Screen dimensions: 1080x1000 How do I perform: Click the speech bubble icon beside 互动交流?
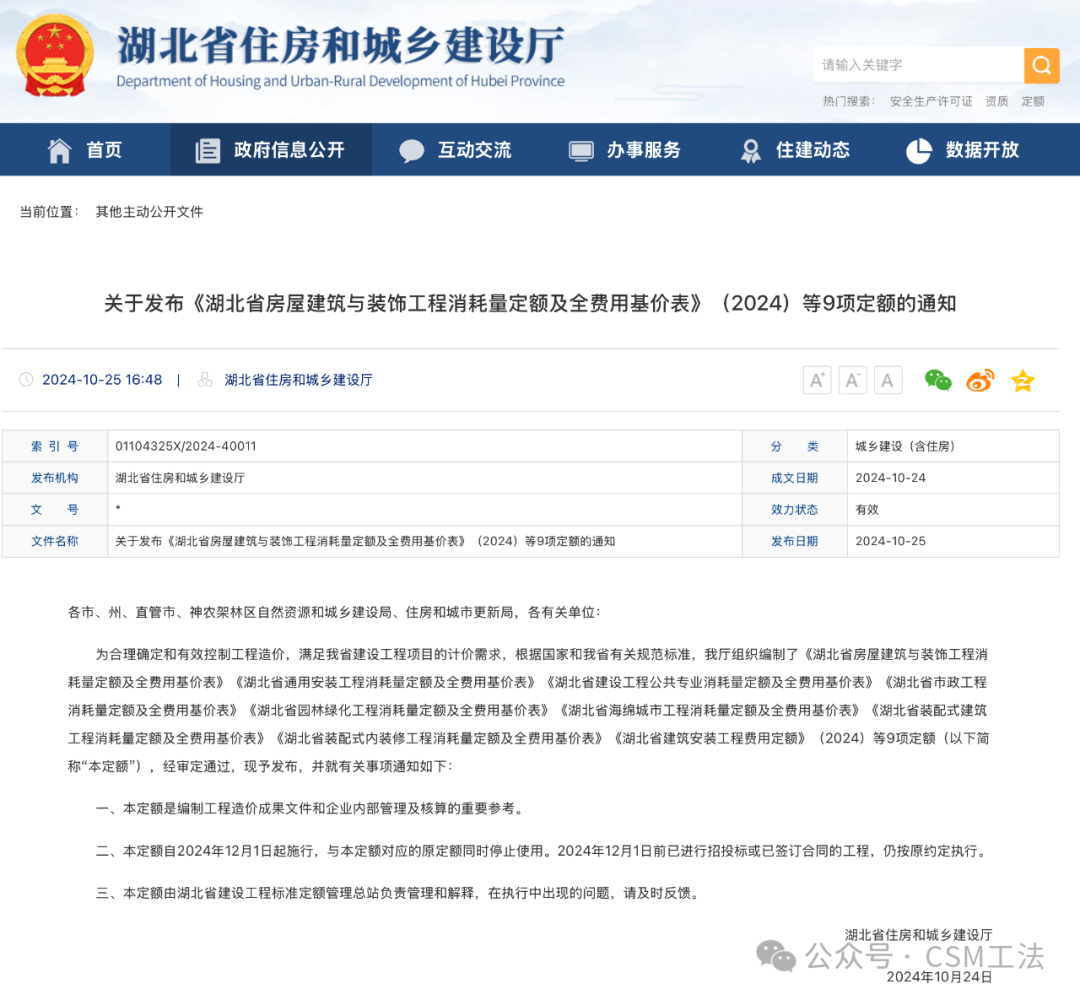pyautogui.click(x=412, y=150)
